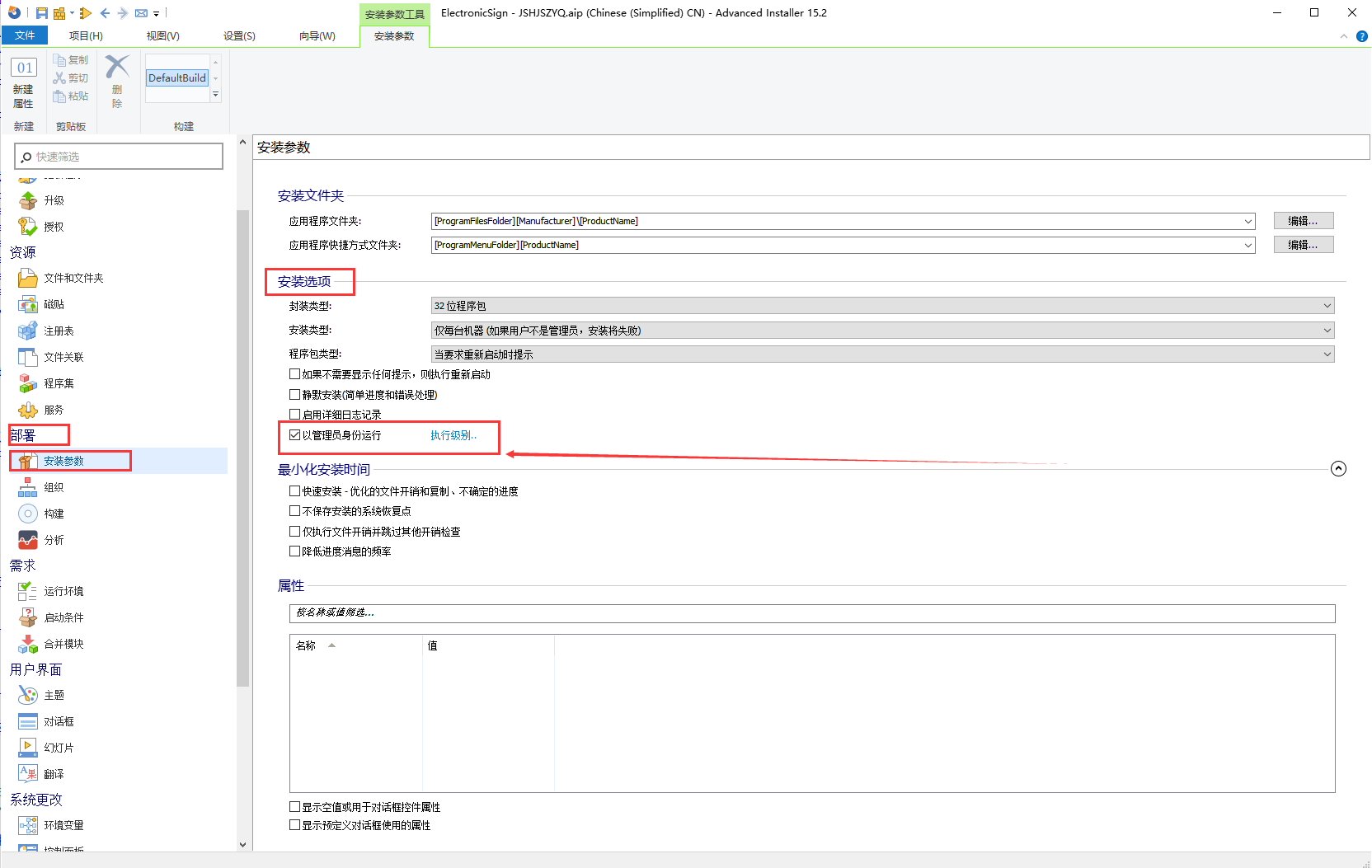Viewport: 1372px width, 868px height.
Task: Click the 快速筛选 (quick filter) search box
Action: (119, 157)
